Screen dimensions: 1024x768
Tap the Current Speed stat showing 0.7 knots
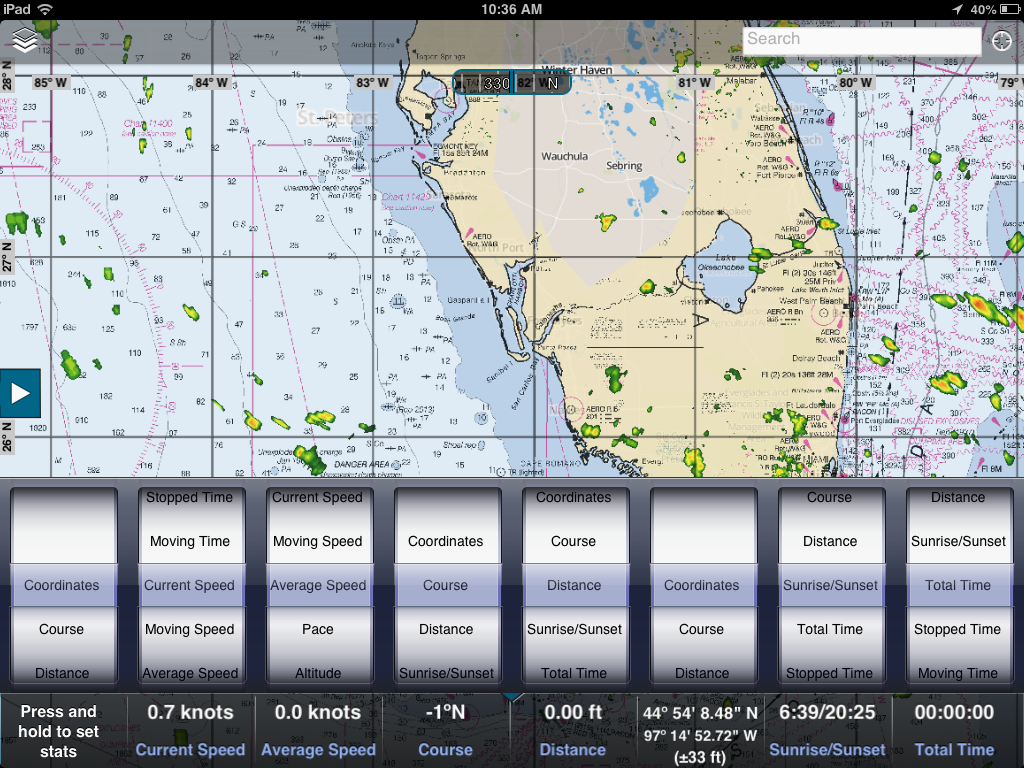190,727
